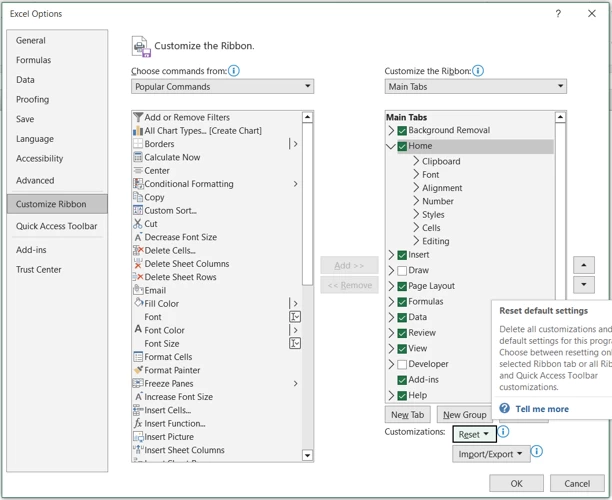Click the Freeze Panes icon in list
This screenshot has height=500, width=612.
tap(138, 383)
